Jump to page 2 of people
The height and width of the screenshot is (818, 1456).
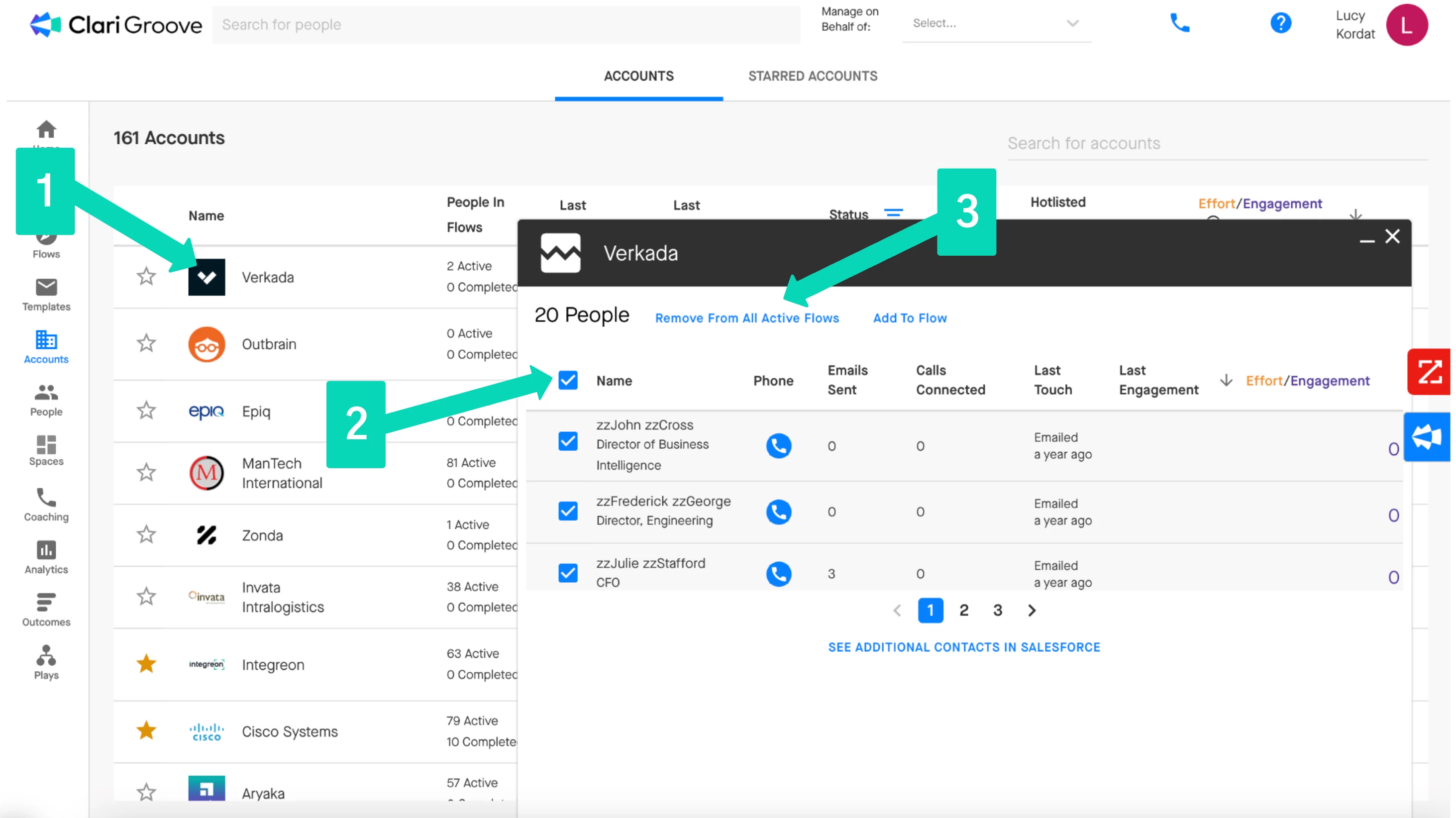[964, 611]
